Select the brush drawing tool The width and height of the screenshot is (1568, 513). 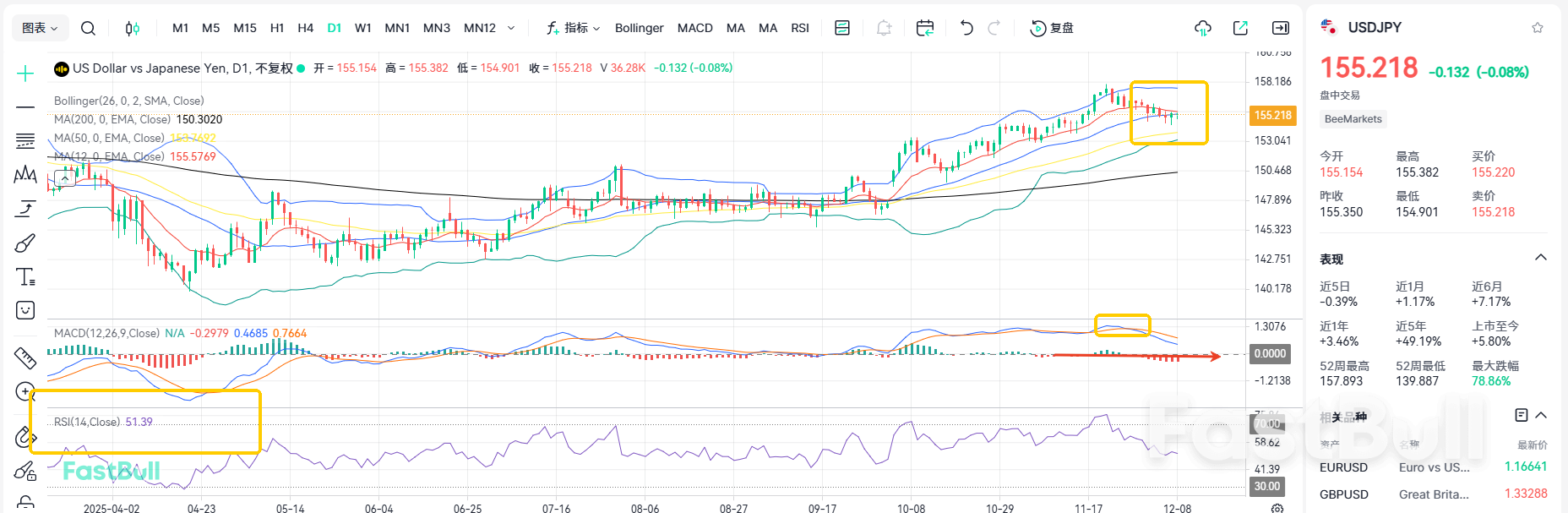(25, 243)
